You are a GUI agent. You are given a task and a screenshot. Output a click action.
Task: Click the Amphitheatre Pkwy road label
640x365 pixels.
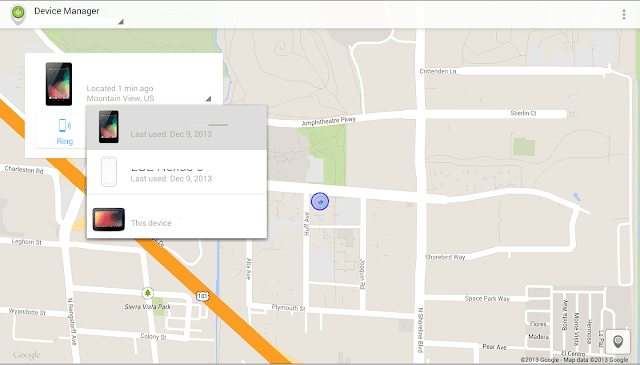[329, 121]
